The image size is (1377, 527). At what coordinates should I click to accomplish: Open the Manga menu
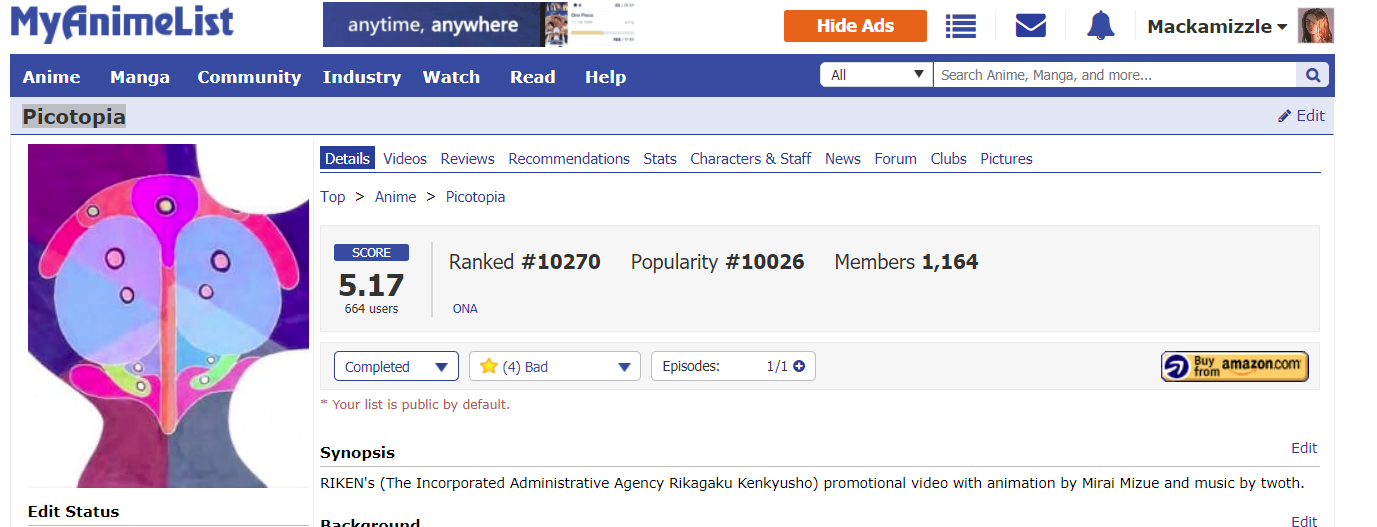click(140, 77)
